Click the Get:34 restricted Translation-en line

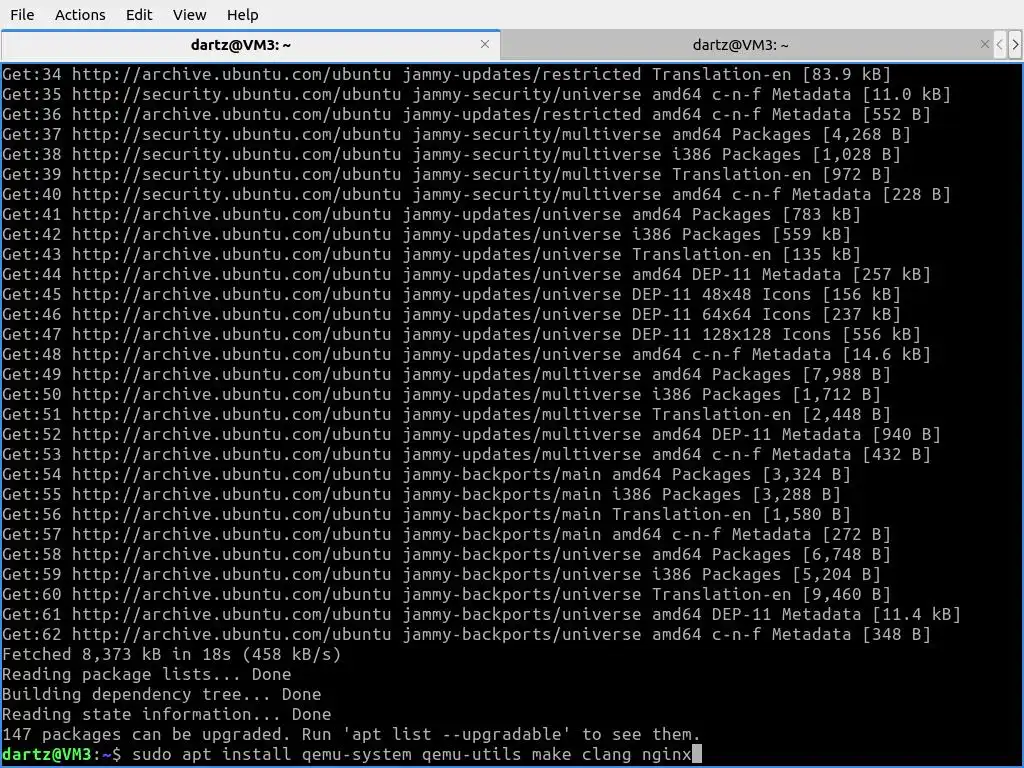click(x=447, y=74)
